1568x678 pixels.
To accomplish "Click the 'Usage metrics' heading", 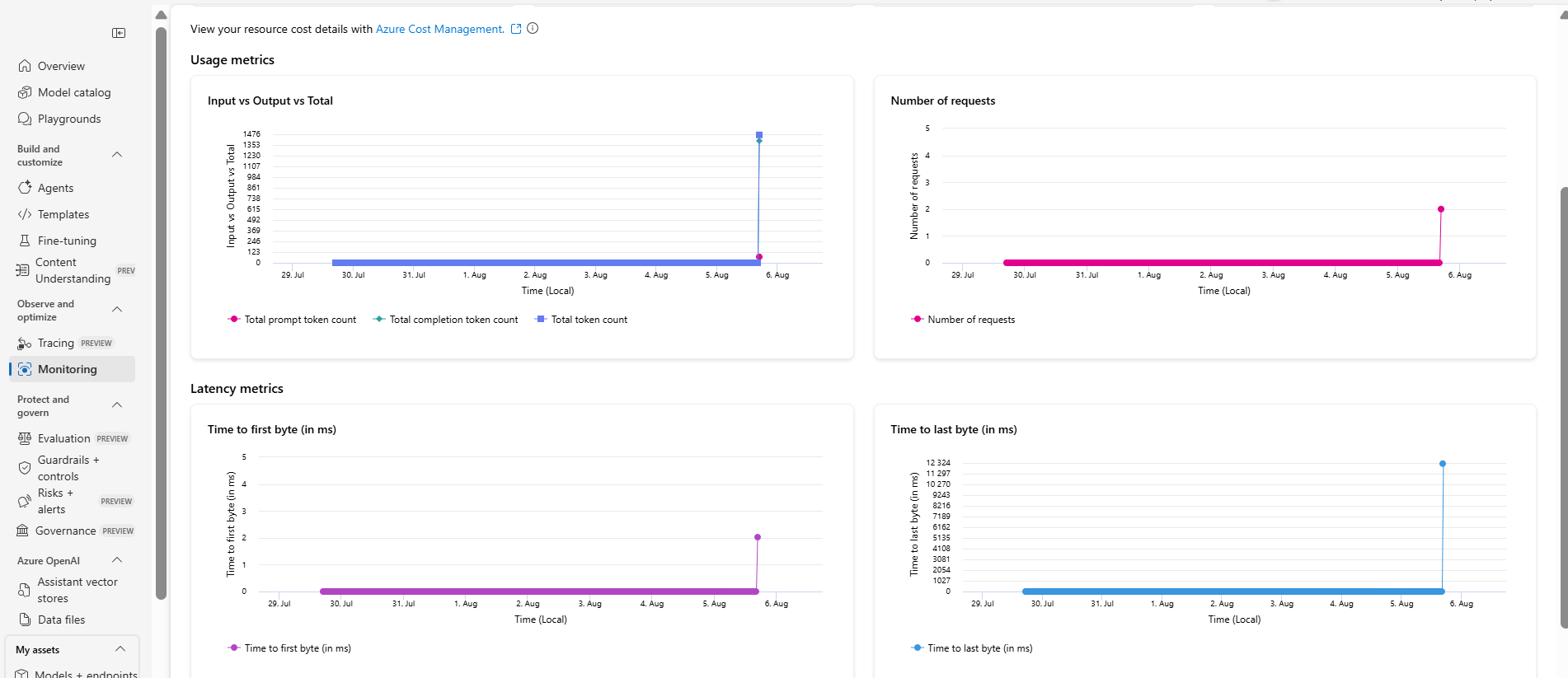I will (232, 60).
